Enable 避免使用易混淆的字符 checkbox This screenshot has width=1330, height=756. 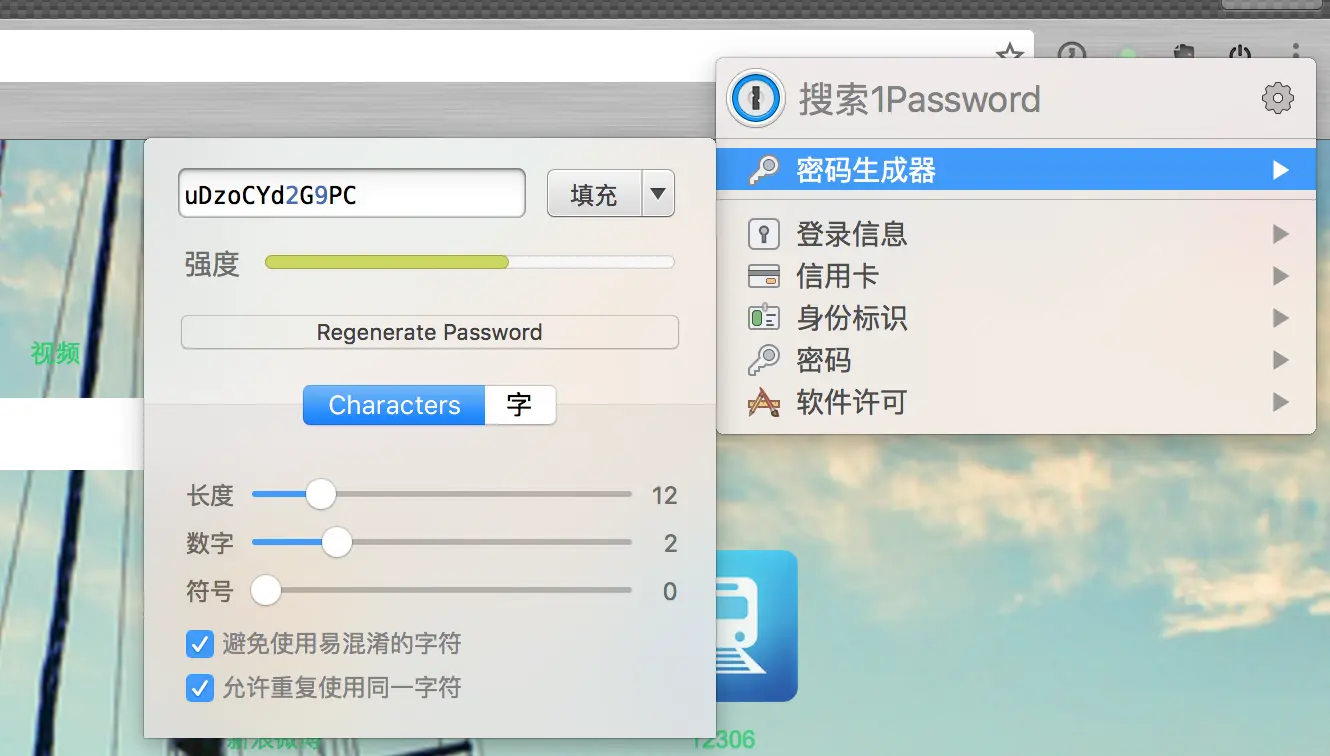coord(200,643)
